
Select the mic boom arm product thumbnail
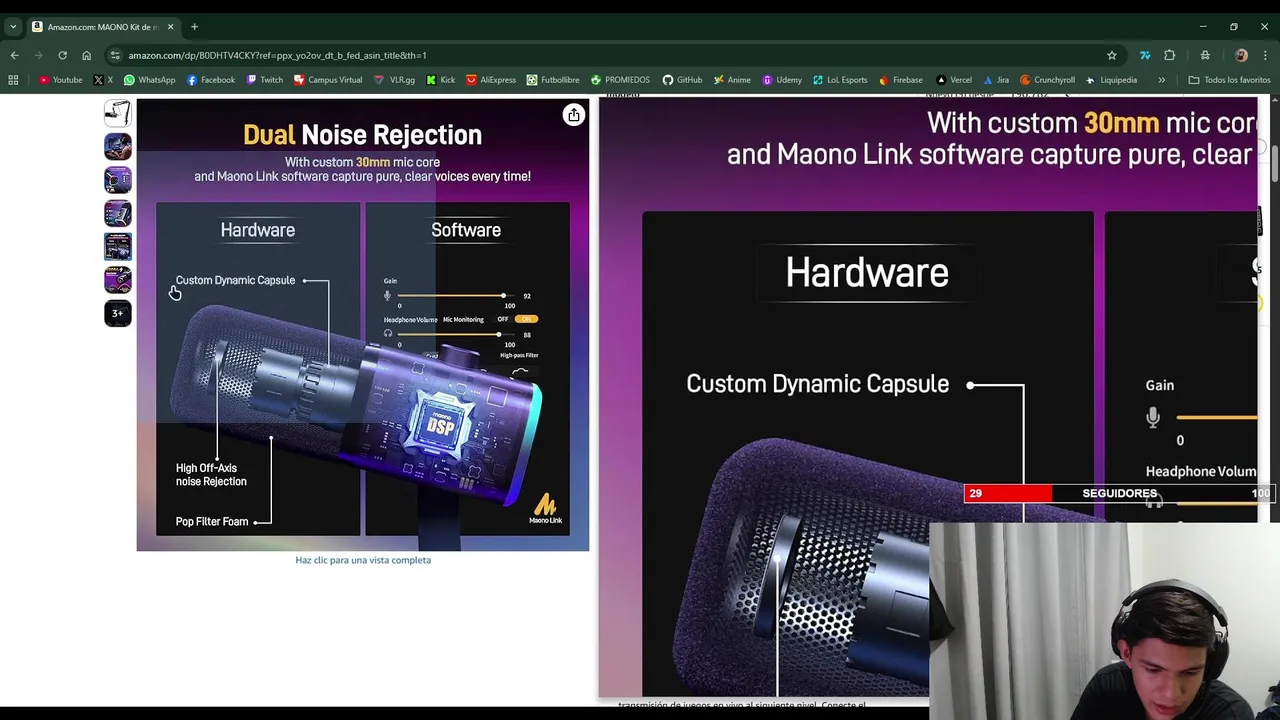[x=118, y=113]
